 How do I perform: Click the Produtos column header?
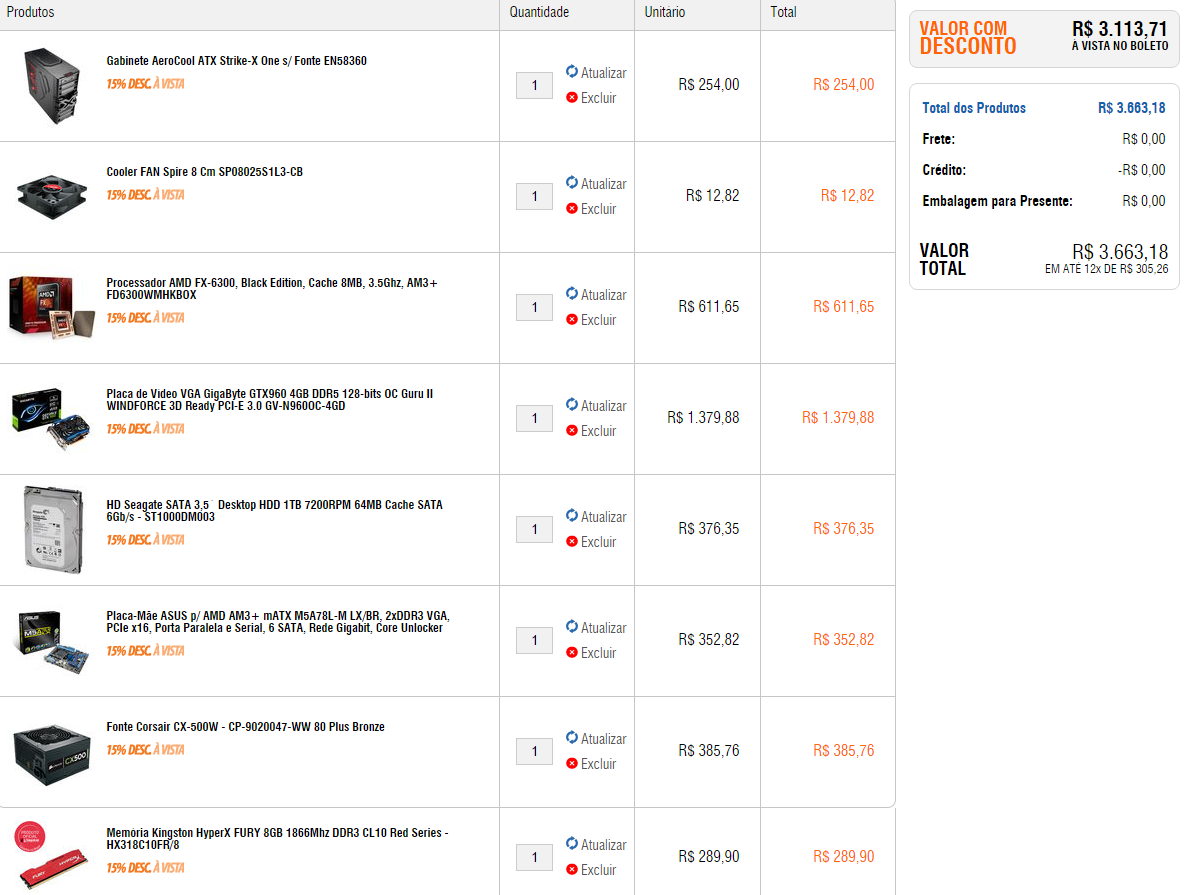pos(30,12)
